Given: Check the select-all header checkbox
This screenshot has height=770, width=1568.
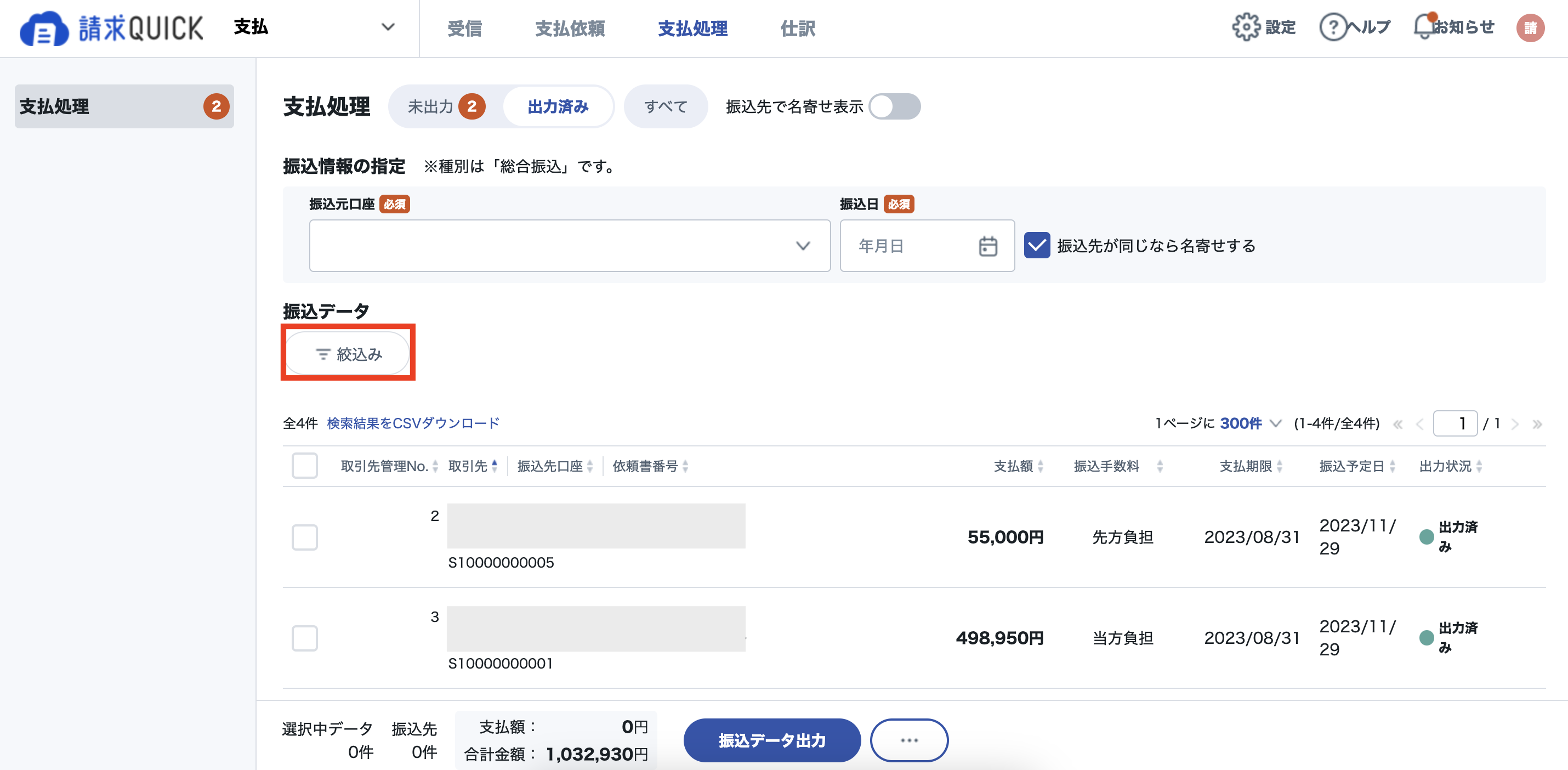Looking at the screenshot, I should (x=304, y=466).
